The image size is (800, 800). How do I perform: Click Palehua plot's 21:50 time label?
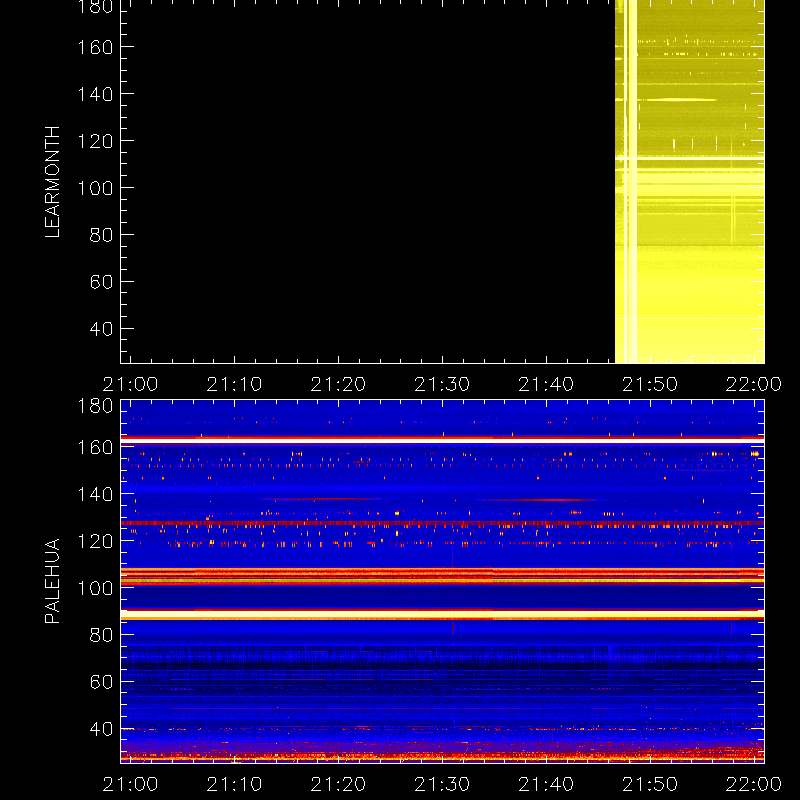coord(650,784)
